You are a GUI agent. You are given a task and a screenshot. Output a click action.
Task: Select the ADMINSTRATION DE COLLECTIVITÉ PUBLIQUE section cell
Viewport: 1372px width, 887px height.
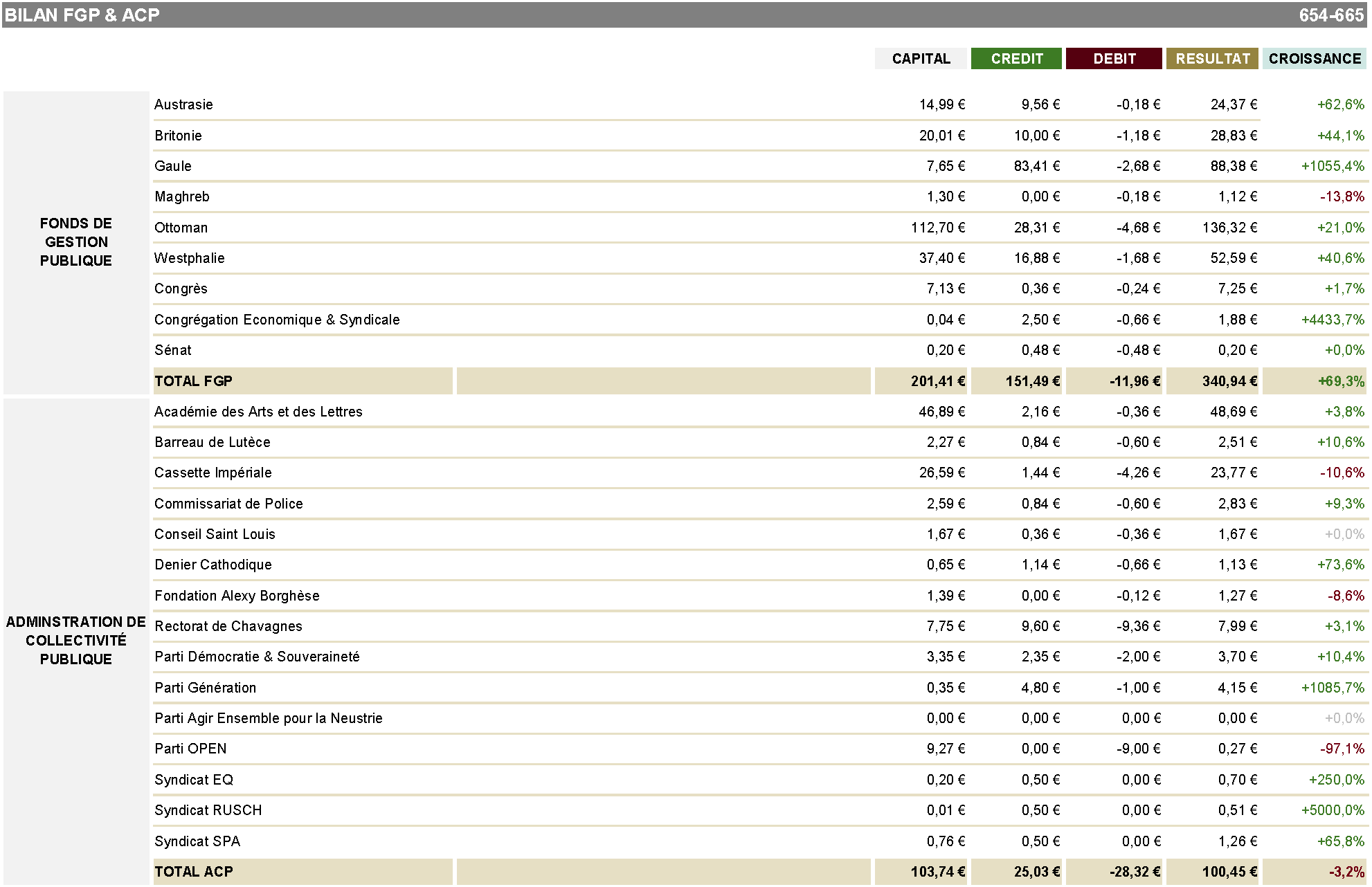pos(76,641)
